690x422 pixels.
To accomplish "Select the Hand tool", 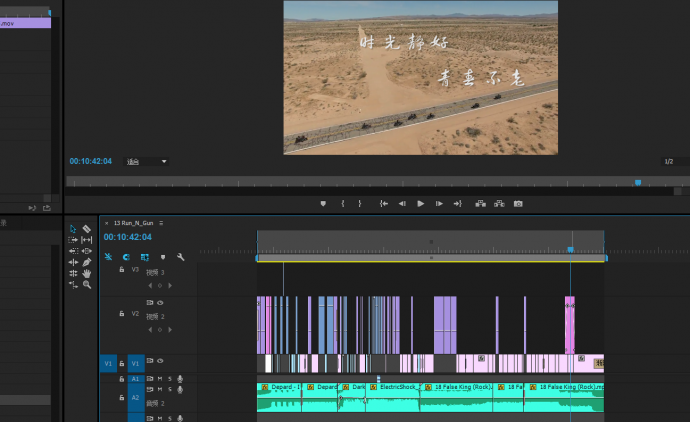I will (x=87, y=273).
